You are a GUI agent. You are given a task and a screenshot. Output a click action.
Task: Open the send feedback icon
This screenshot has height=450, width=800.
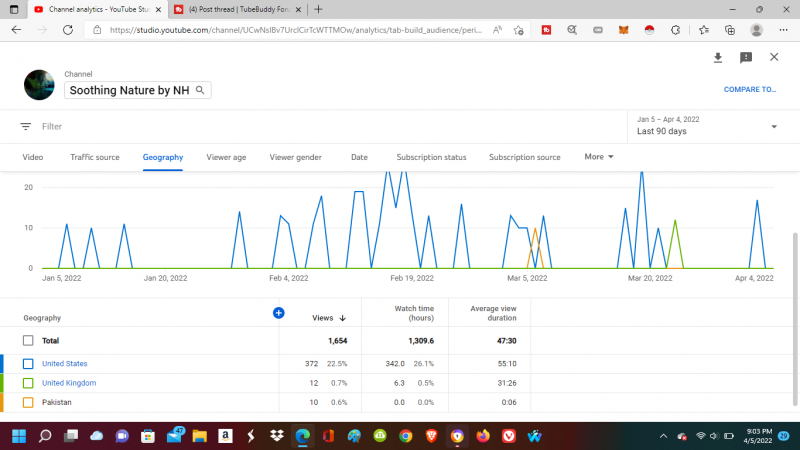pos(746,58)
